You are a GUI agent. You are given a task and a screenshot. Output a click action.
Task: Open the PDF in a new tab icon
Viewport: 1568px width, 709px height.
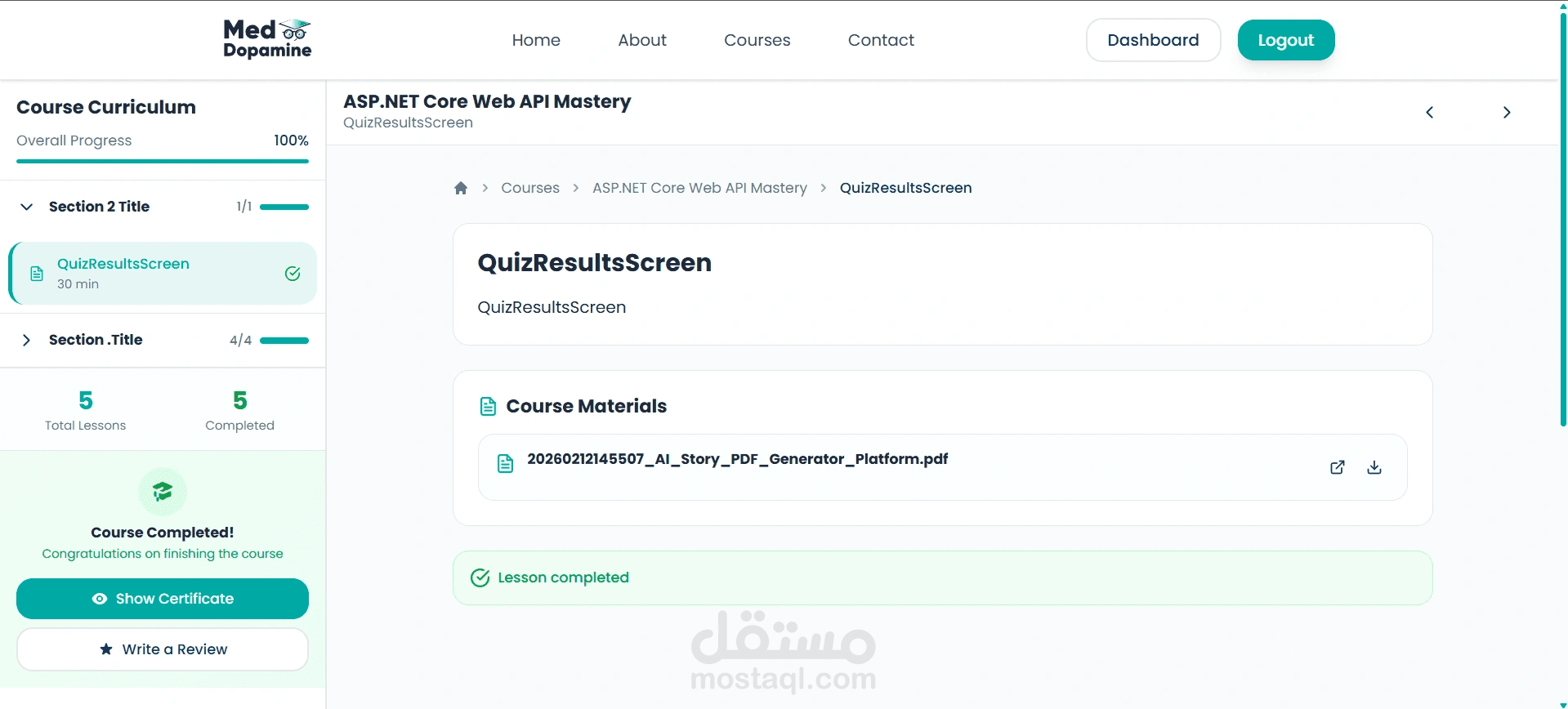[x=1338, y=467]
